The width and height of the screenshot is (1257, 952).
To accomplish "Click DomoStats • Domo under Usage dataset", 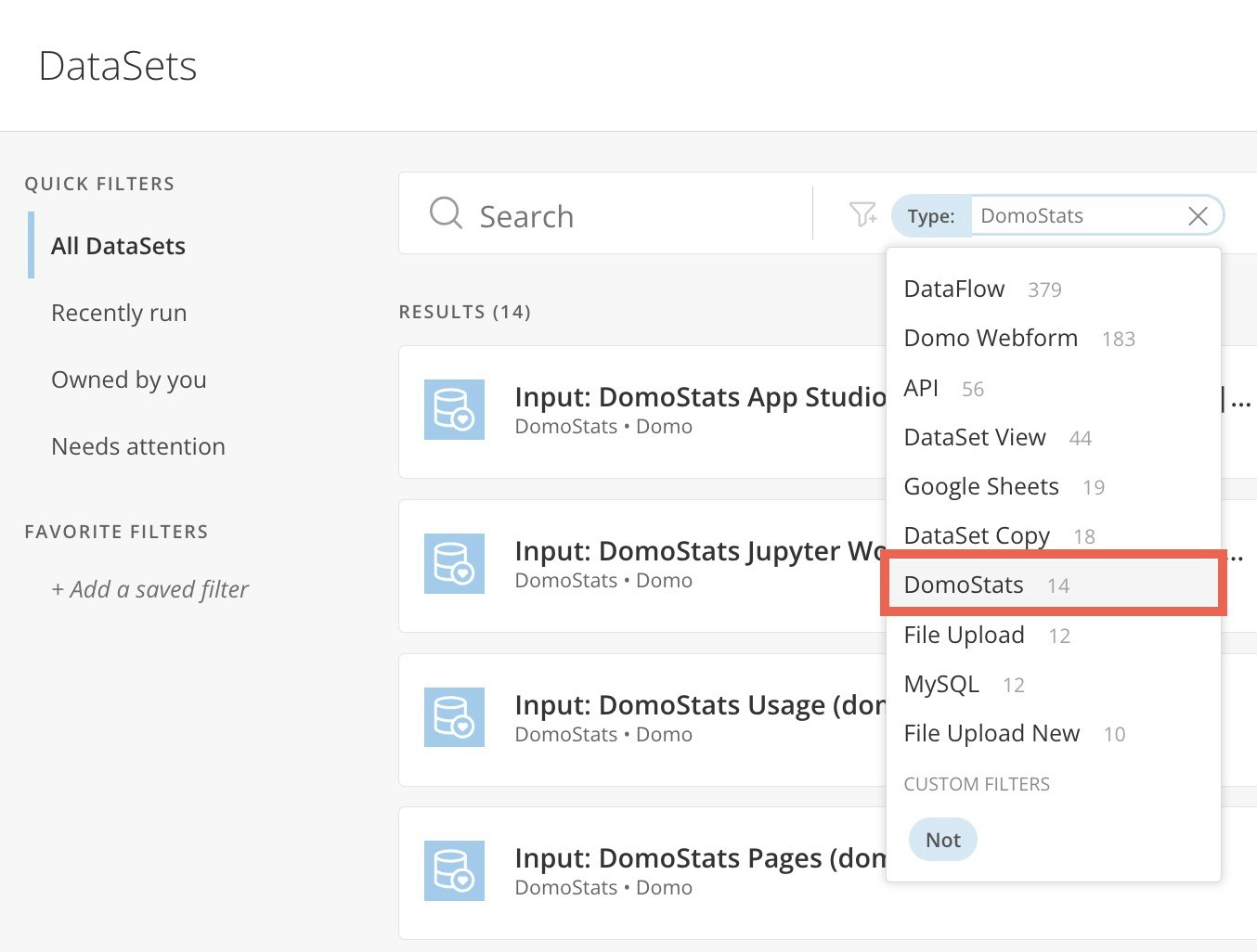I will tap(603, 735).
